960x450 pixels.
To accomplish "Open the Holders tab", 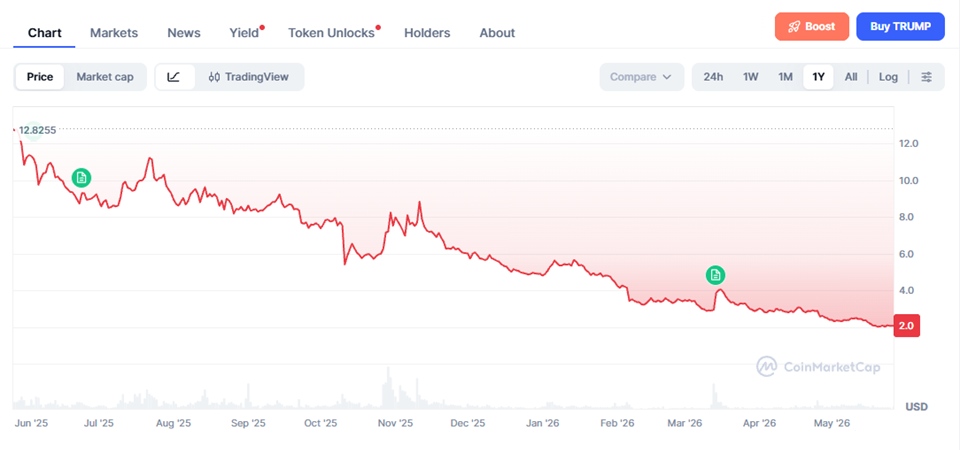I will point(427,33).
